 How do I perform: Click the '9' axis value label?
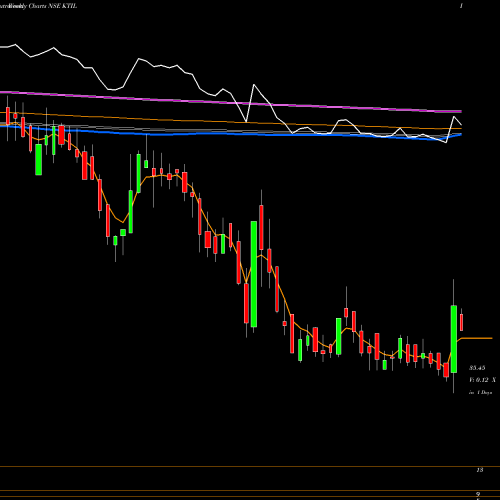[x=478, y=494]
